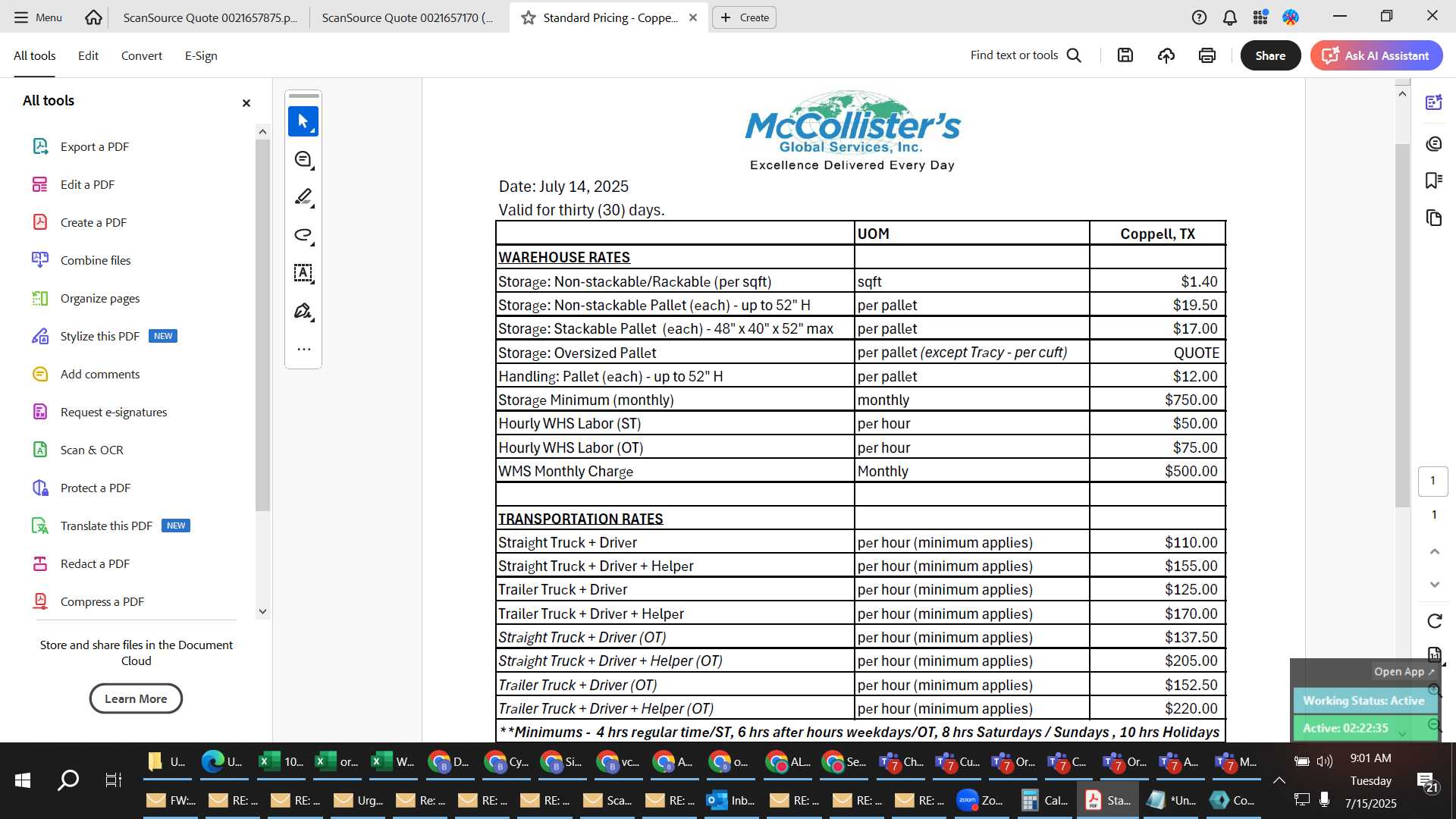
Task: Select the freehand draw loop tool
Action: coord(303,235)
